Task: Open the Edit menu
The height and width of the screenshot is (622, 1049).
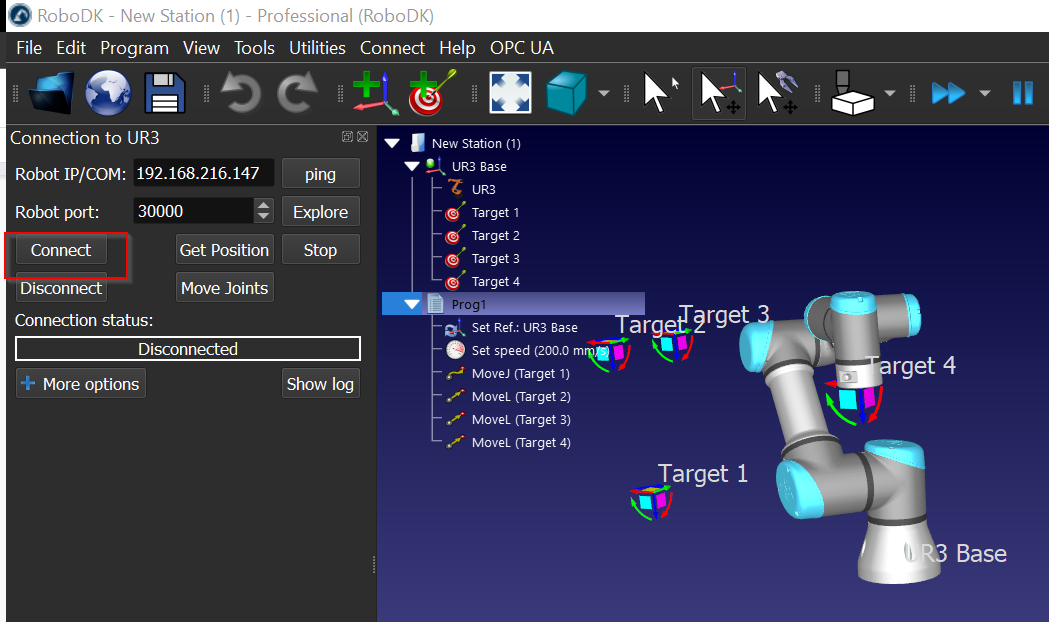Action: [71, 48]
